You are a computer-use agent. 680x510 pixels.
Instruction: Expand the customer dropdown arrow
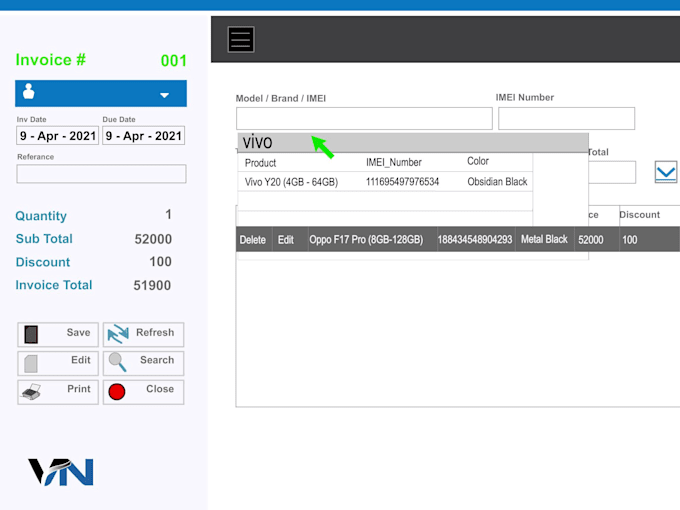click(164, 95)
